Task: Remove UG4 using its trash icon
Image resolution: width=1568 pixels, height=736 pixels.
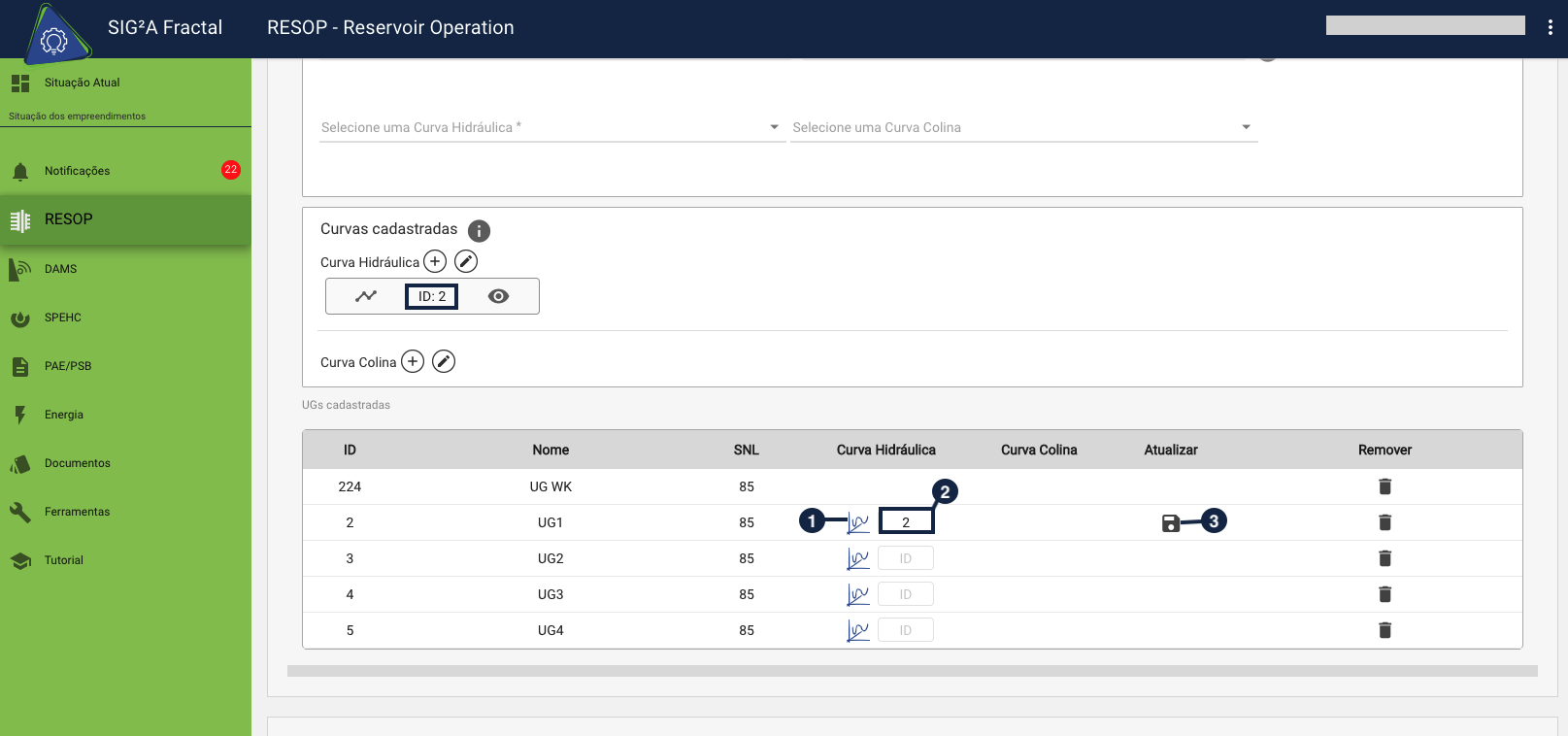Action: pos(1385,630)
